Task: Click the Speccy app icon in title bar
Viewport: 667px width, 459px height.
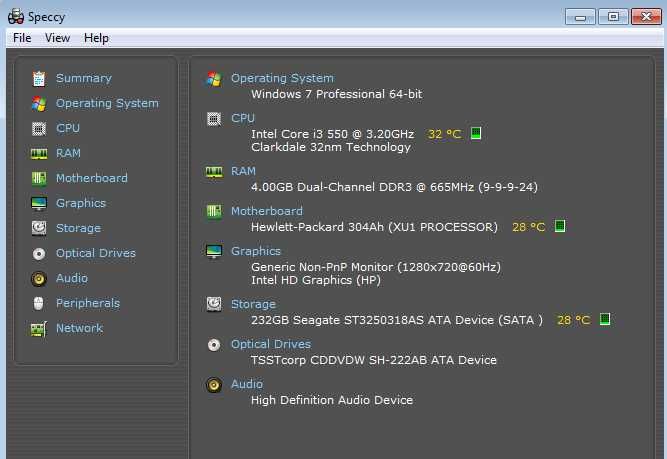Action: pyautogui.click(x=16, y=17)
